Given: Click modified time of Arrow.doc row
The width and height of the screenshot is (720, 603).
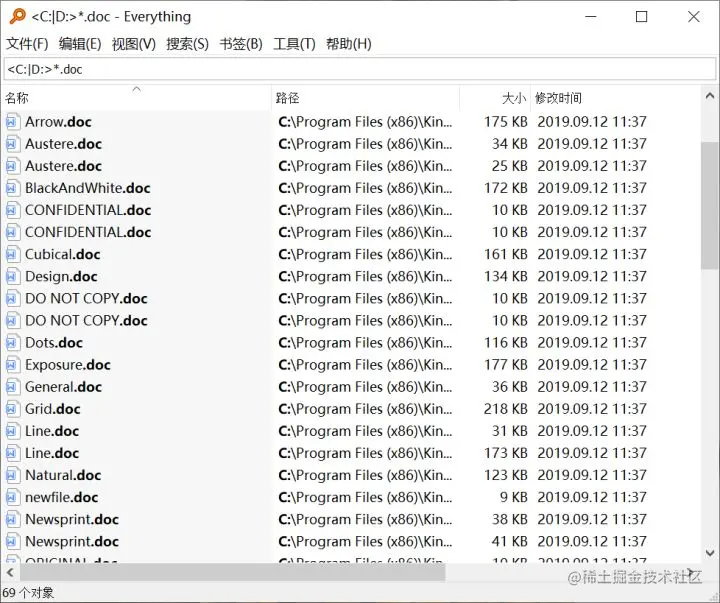Looking at the screenshot, I should click(x=592, y=122).
